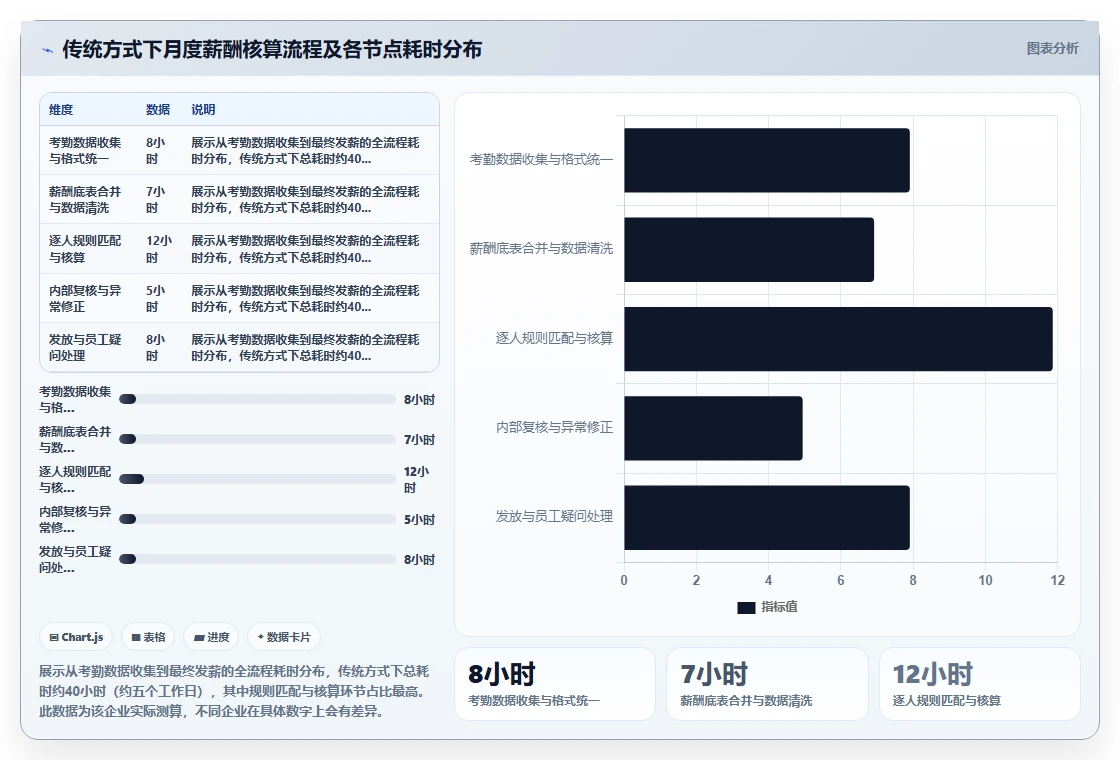The image size is (1120, 760).
Task: Click the 进度 tag chip
Action: [211, 637]
